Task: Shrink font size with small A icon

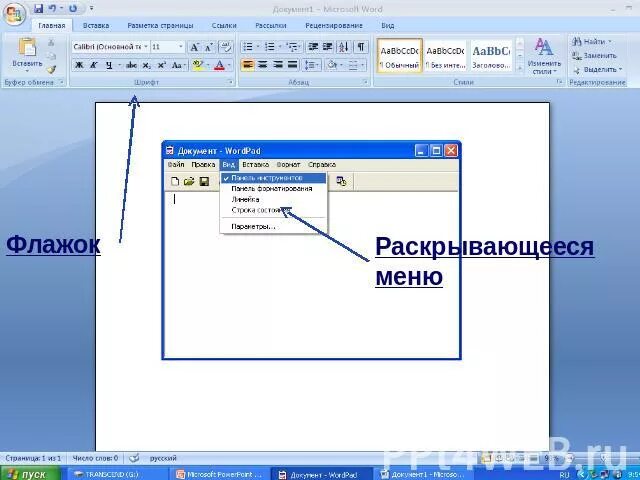Action: tap(209, 47)
